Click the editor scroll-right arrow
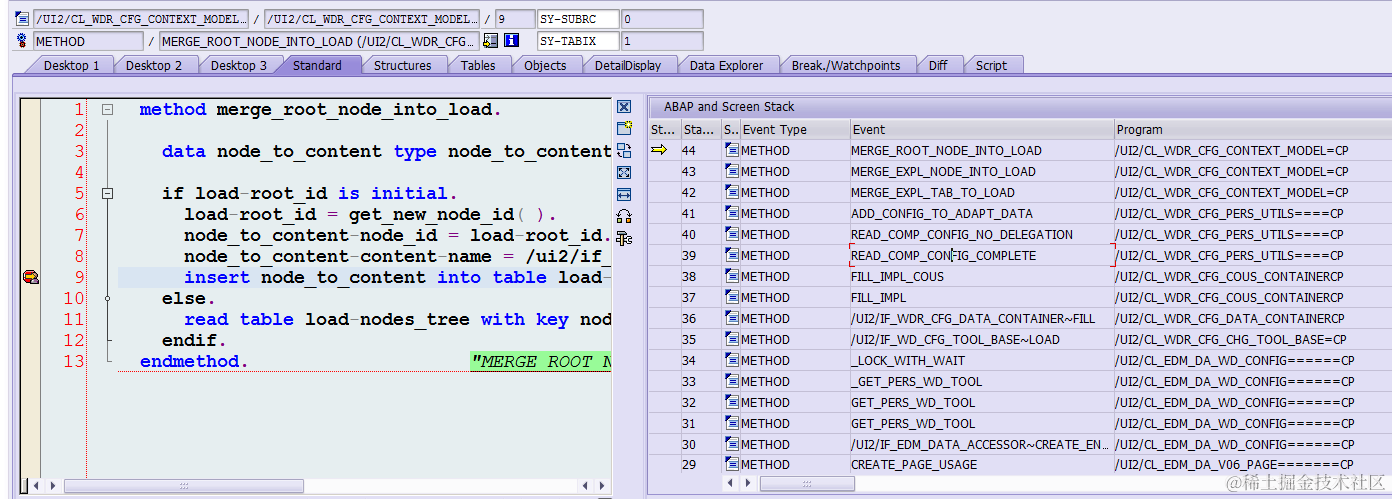 click(604, 486)
